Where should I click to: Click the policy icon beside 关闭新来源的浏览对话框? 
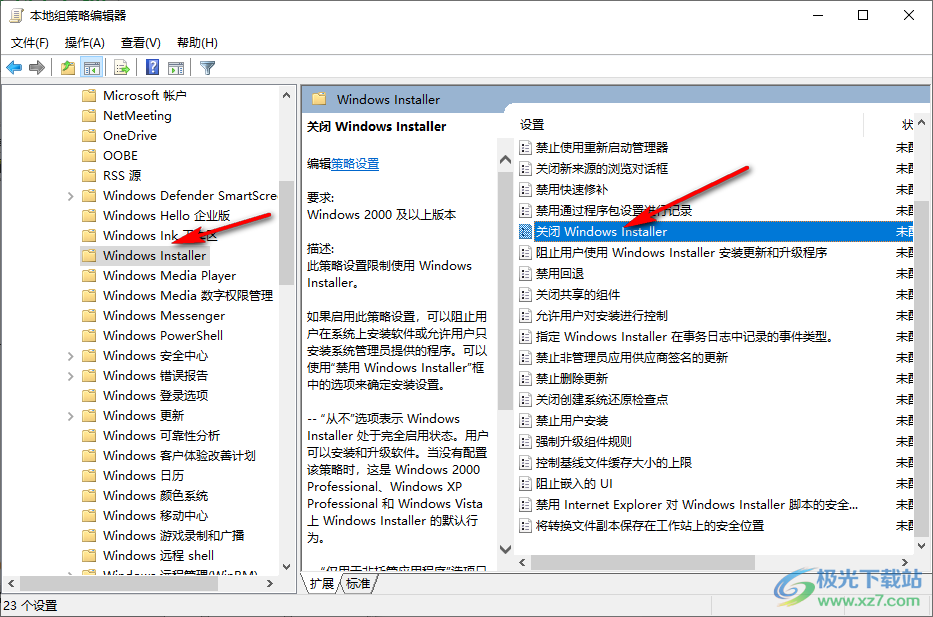pyautogui.click(x=525, y=168)
